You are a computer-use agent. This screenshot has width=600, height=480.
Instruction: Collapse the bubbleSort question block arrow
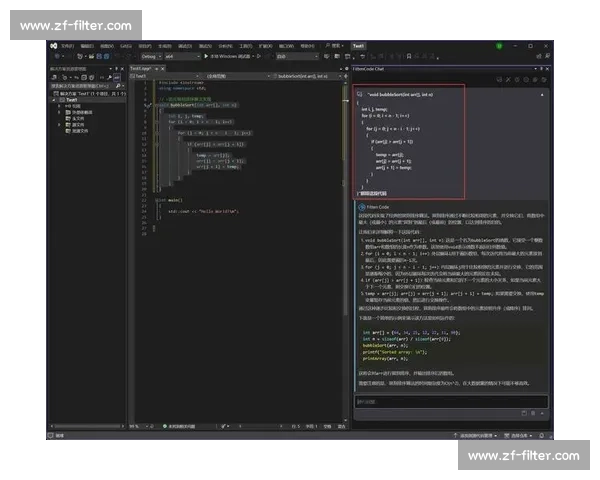click(542, 95)
